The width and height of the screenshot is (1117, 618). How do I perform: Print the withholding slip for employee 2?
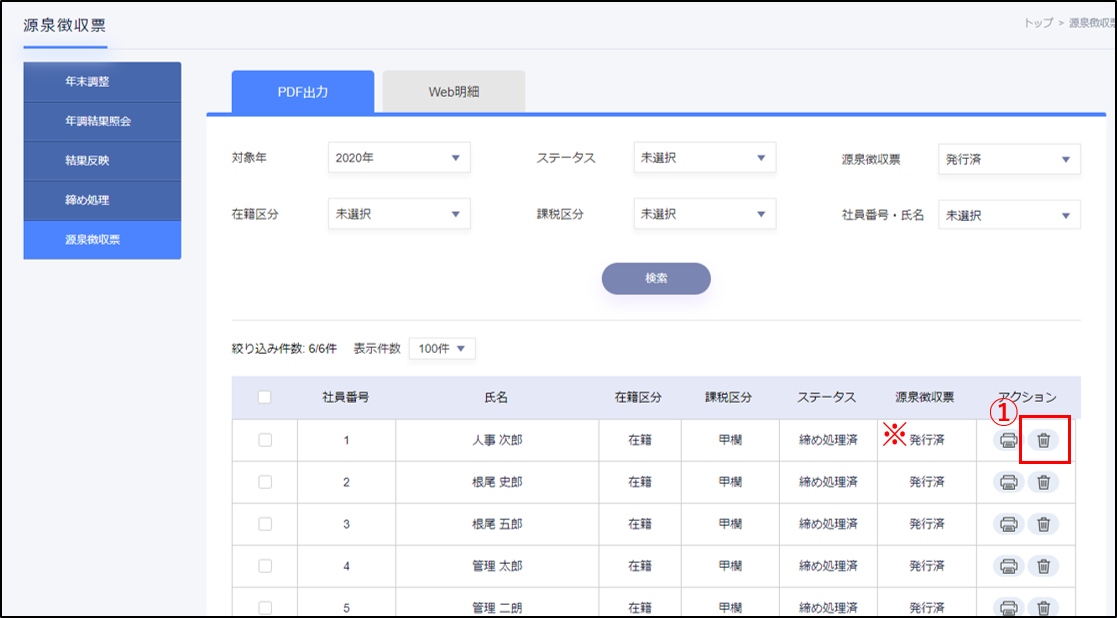pyautogui.click(x=1009, y=482)
